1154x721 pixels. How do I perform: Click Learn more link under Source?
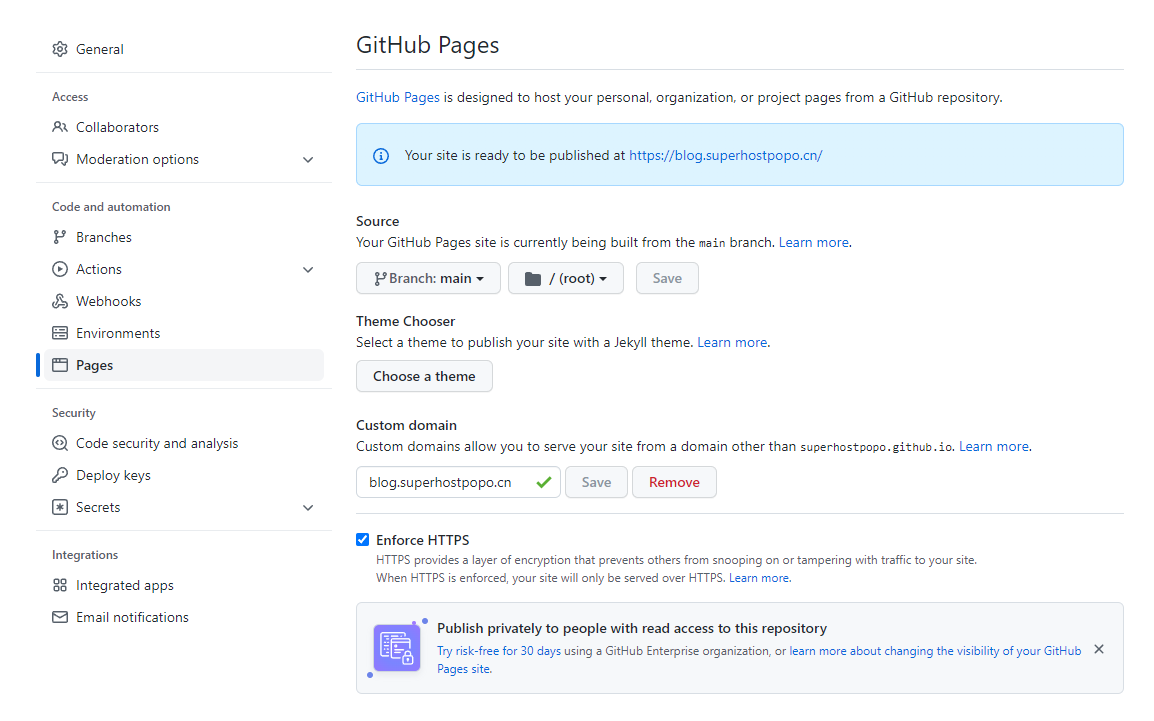point(813,242)
